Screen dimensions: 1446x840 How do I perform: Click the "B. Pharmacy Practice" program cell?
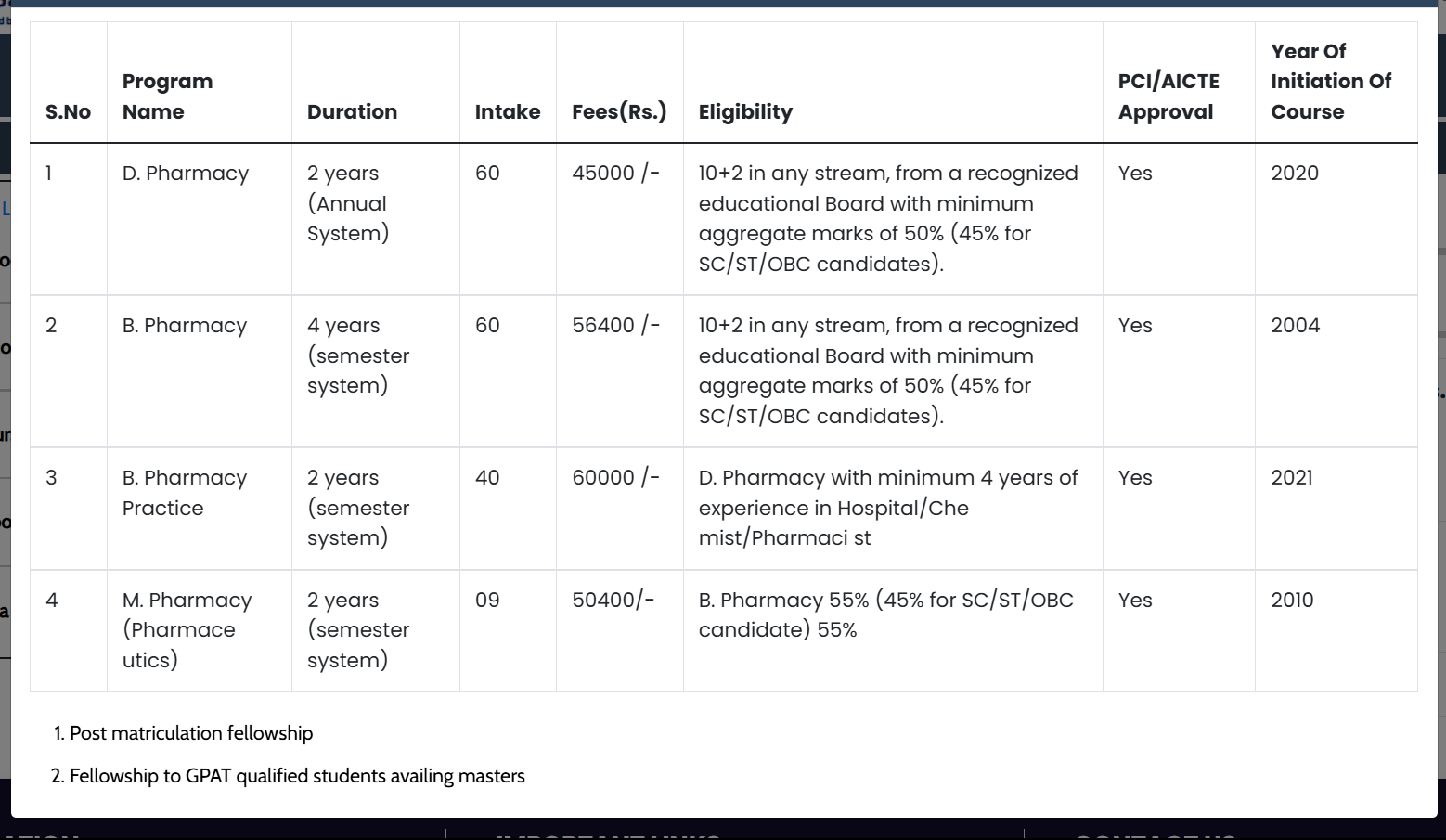click(185, 493)
